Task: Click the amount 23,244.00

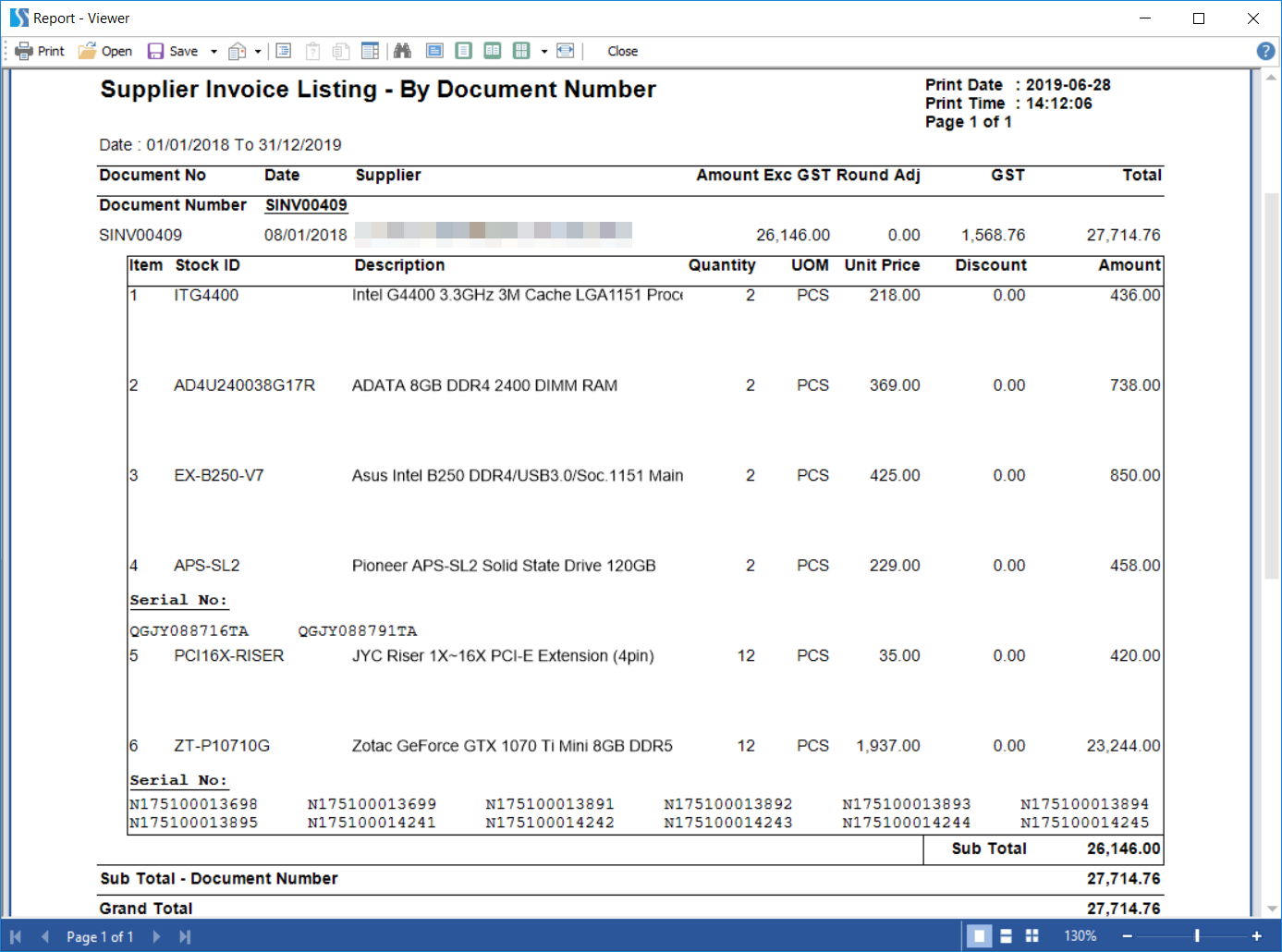Action: coord(1124,746)
